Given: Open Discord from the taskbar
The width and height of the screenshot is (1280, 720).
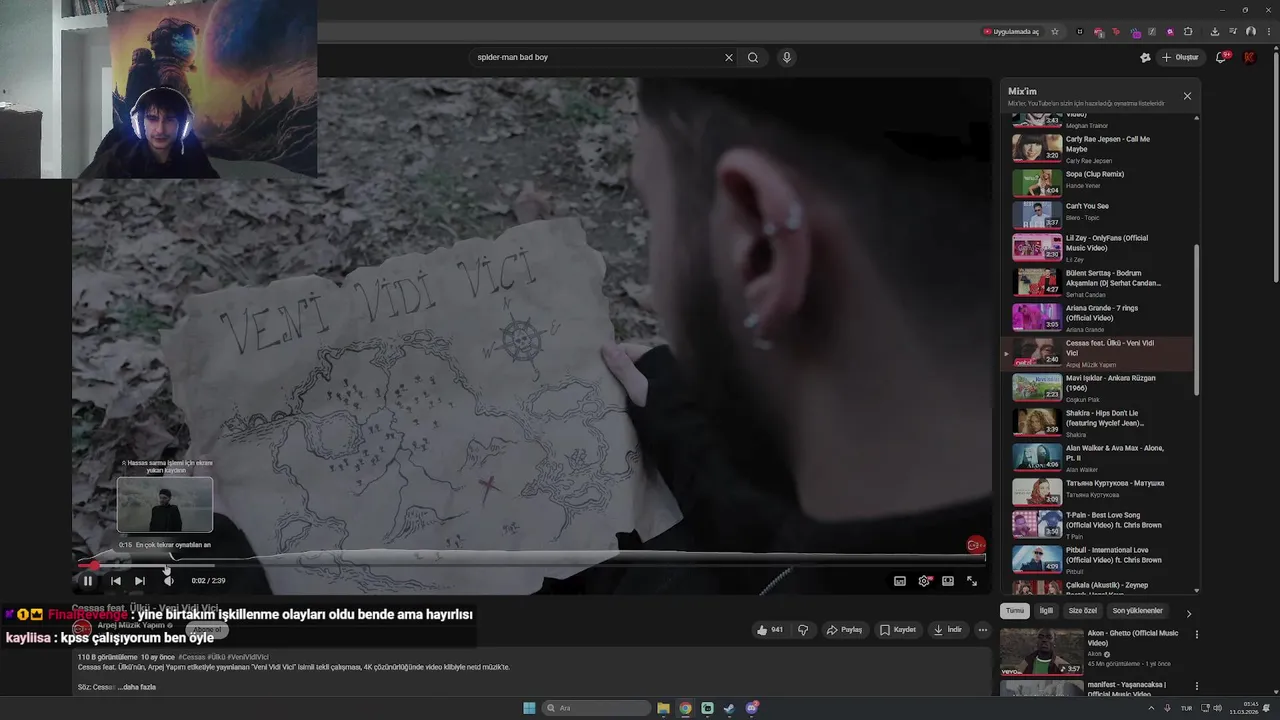Looking at the screenshot, I should (752, 708).
